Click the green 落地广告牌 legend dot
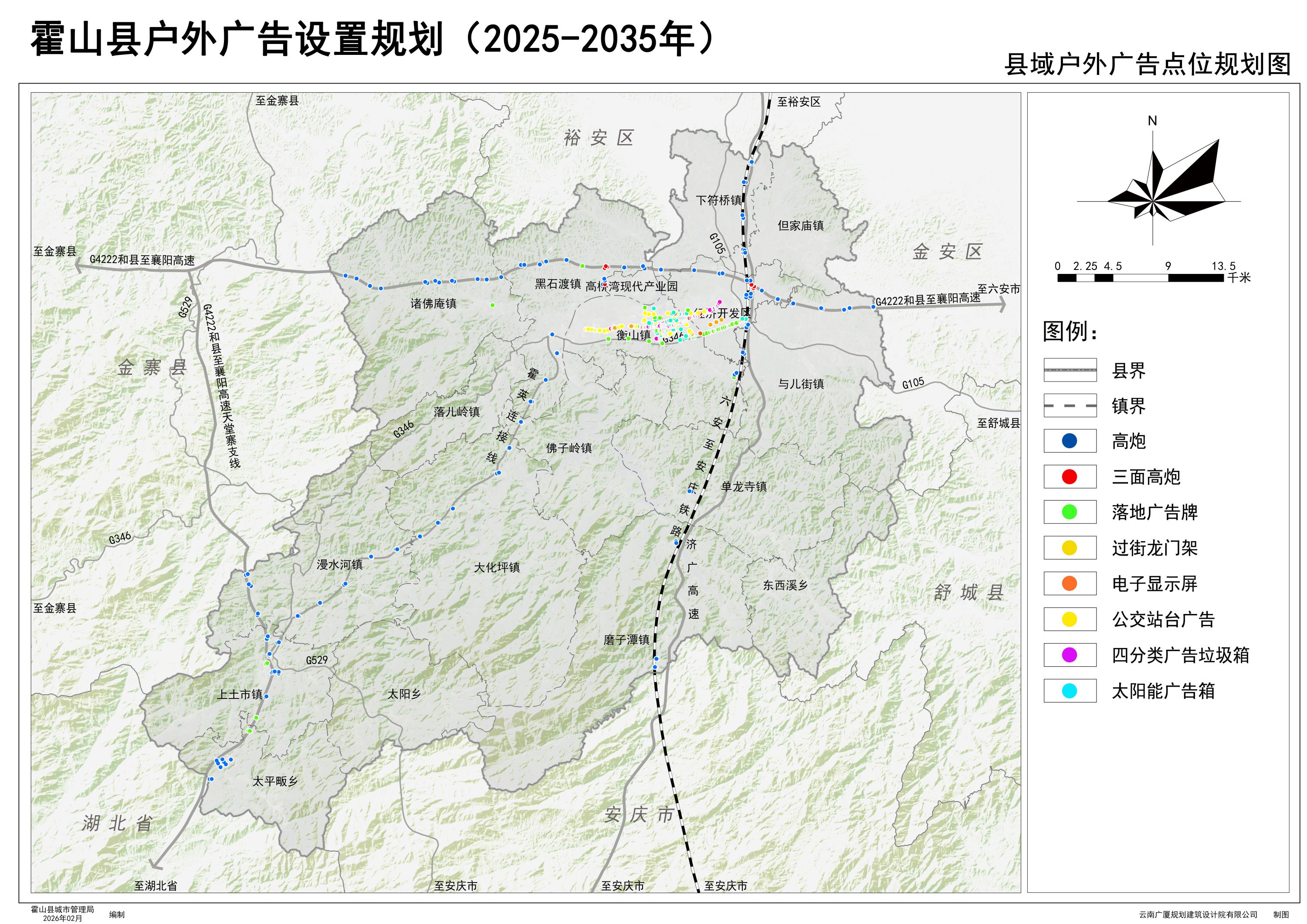 (x=1070, y=512)
